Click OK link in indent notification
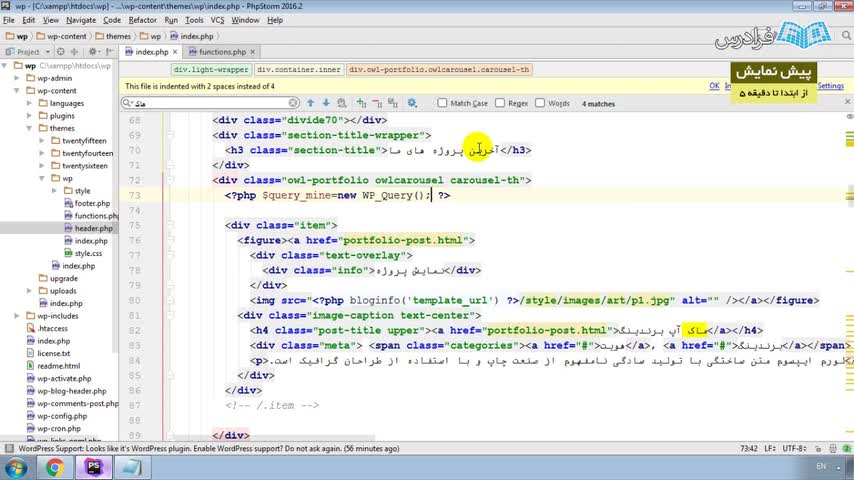Image resolution: width=854 pixels, height=480 pixels. (x=714, y=86)
